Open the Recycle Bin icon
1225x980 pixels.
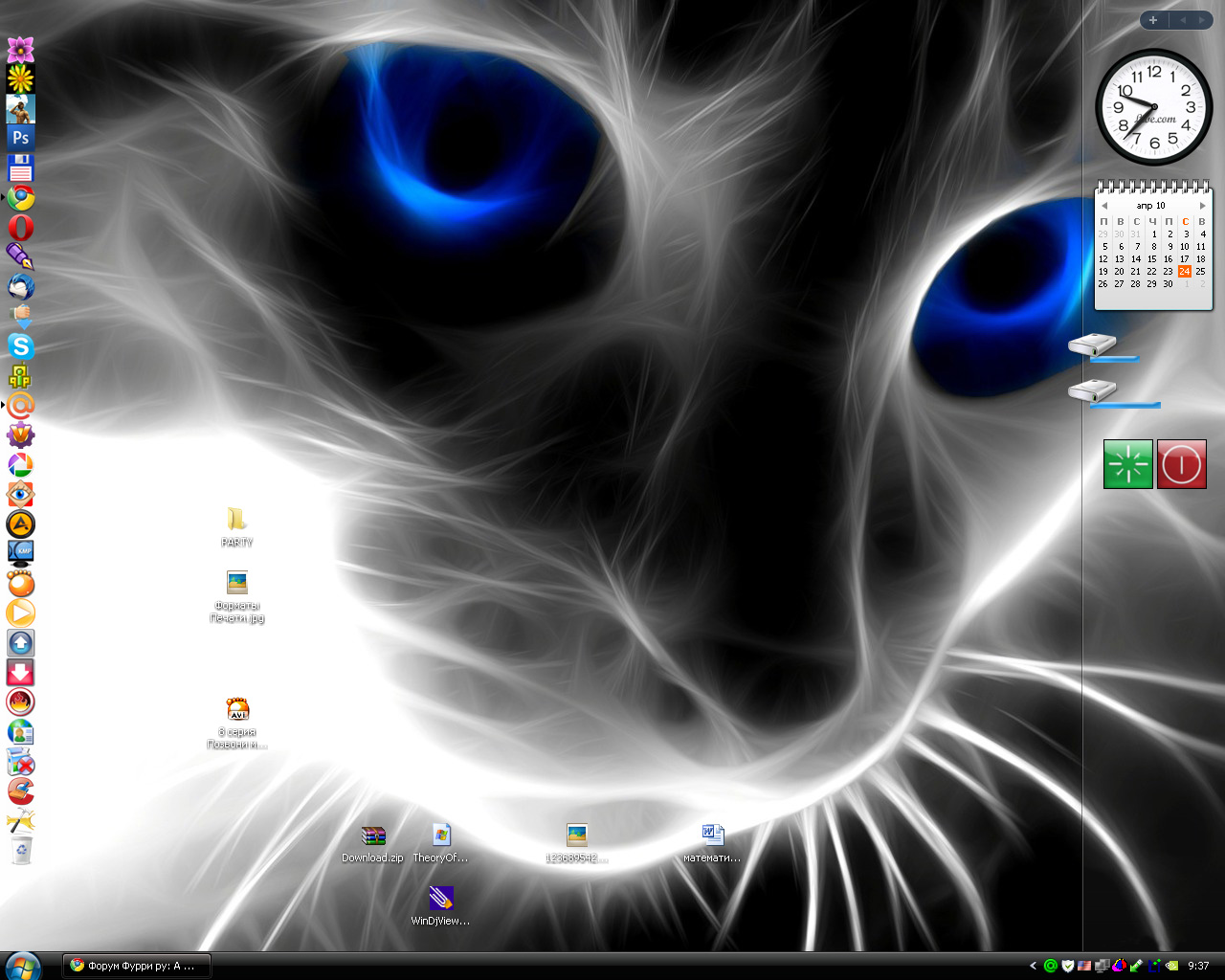pos(20,850)
